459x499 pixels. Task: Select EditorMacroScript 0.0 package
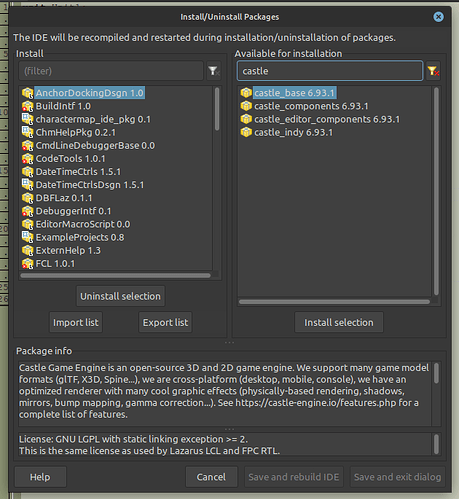coord(83,224)
